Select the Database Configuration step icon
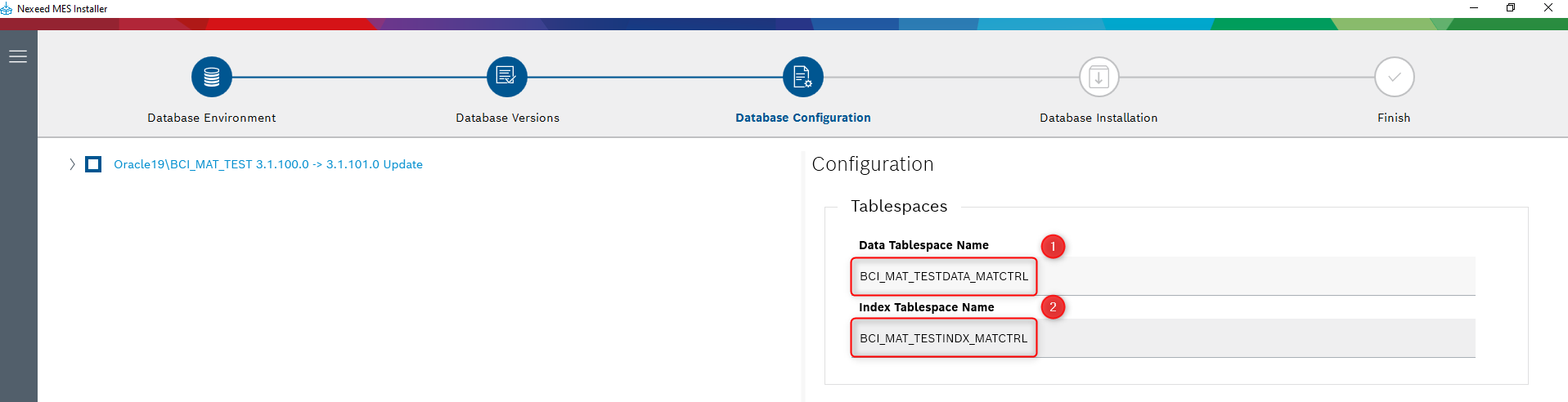This screenshot has height=402, width=1568. (x=802, y=77)
